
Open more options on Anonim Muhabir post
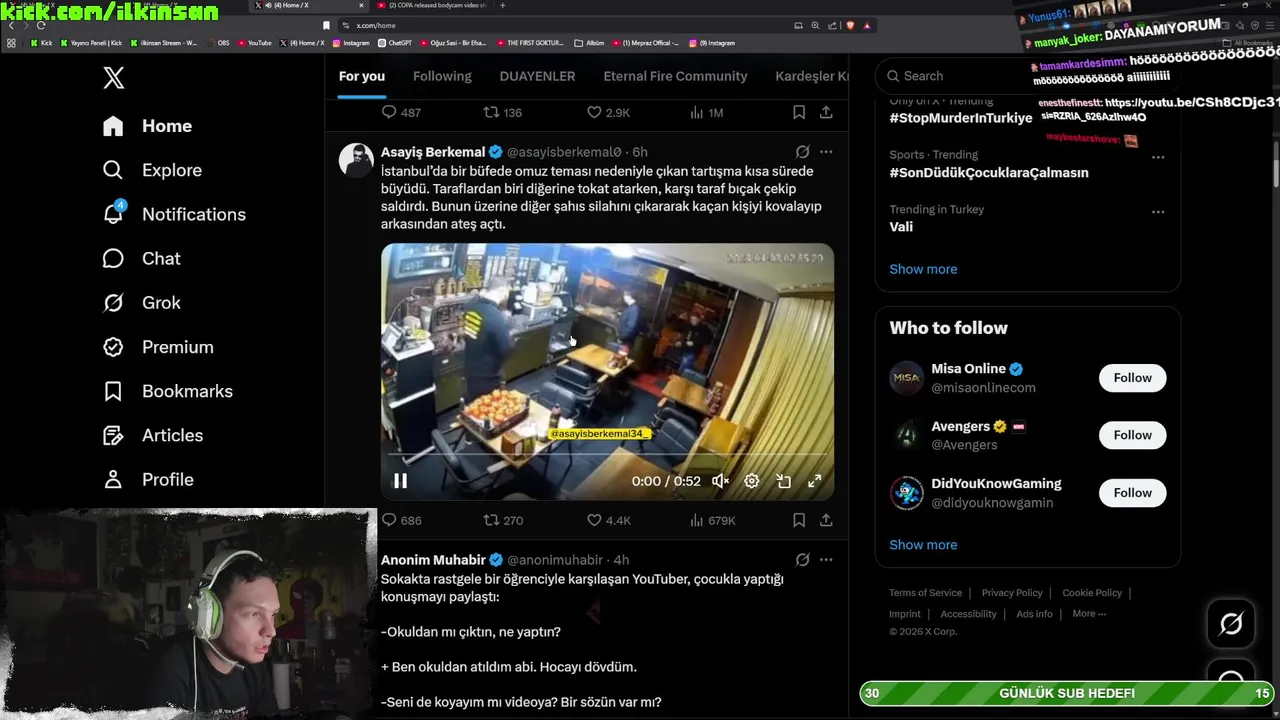click(x=826, y=560)
